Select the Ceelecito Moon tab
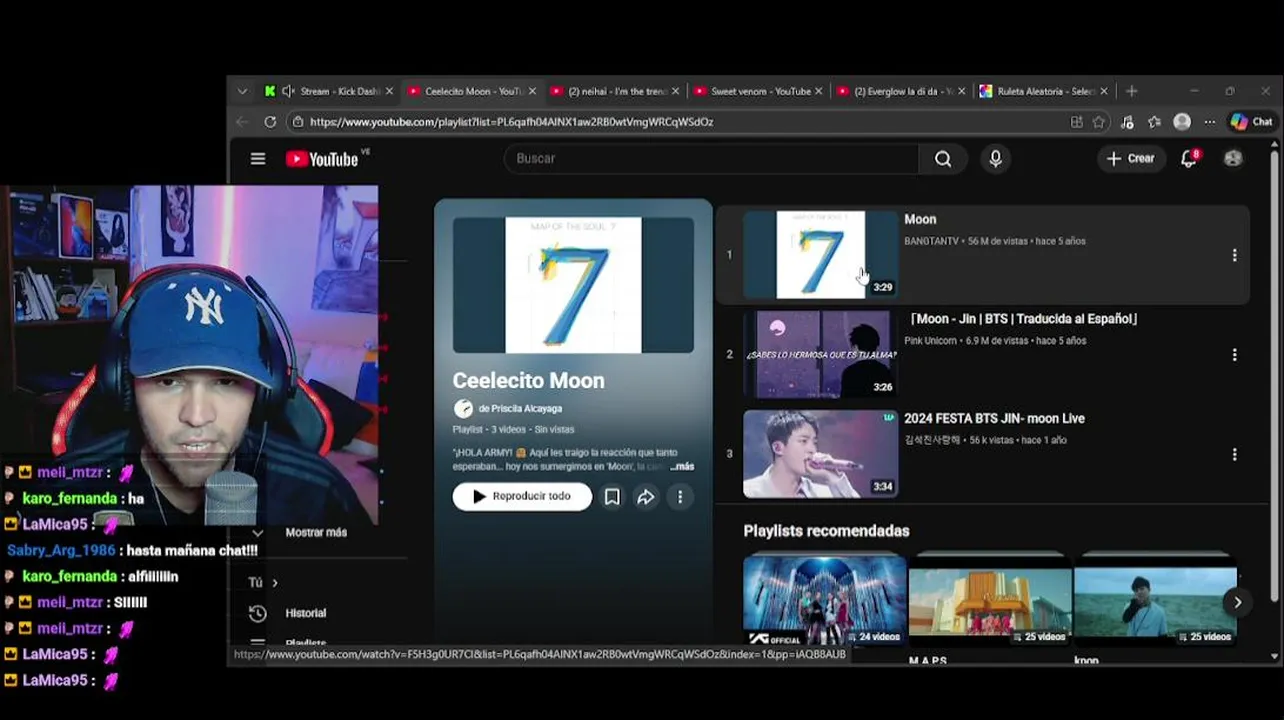The width and height of the screenshot is (1284, 720). 471,91
